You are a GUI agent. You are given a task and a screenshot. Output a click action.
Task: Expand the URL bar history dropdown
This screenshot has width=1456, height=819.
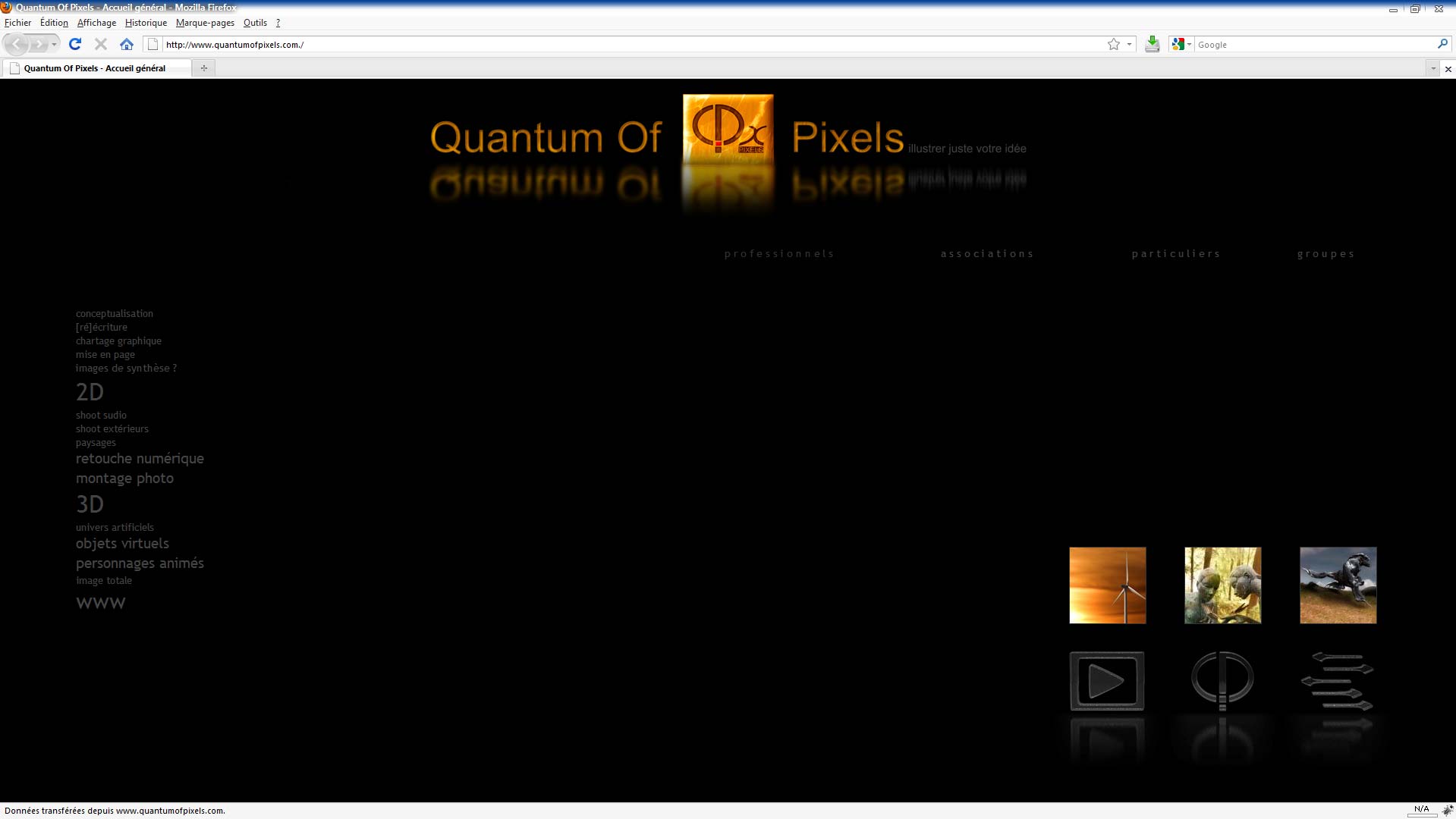(x=1129, y=44)
